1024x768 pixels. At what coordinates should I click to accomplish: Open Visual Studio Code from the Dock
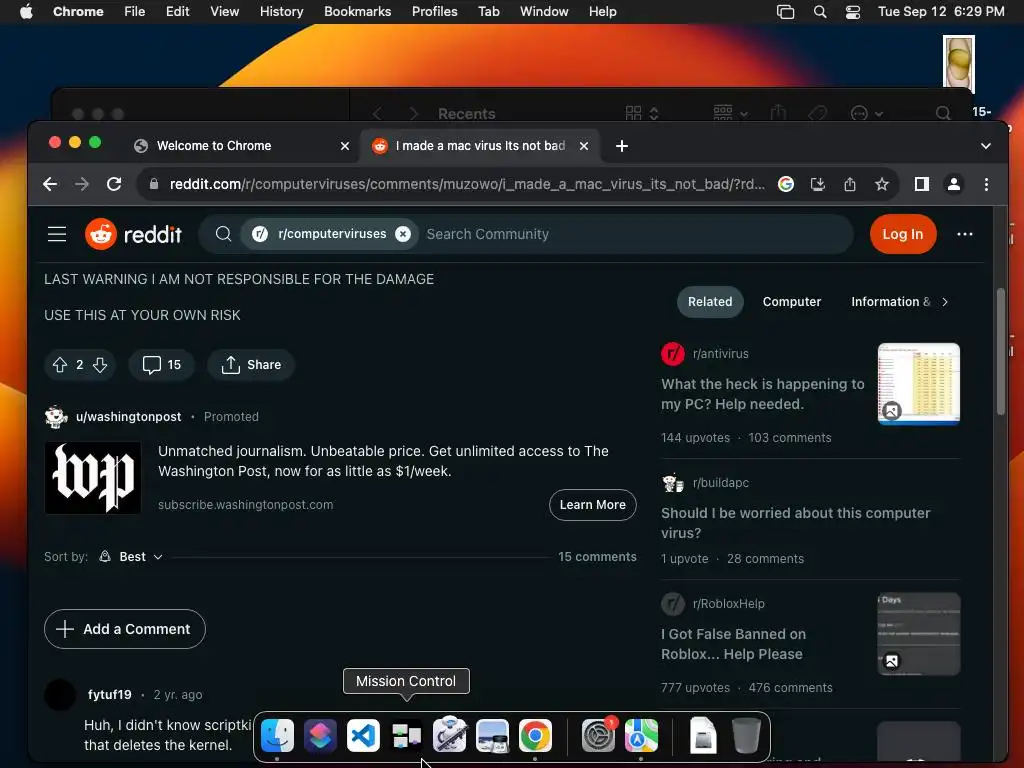click(363, 735)
